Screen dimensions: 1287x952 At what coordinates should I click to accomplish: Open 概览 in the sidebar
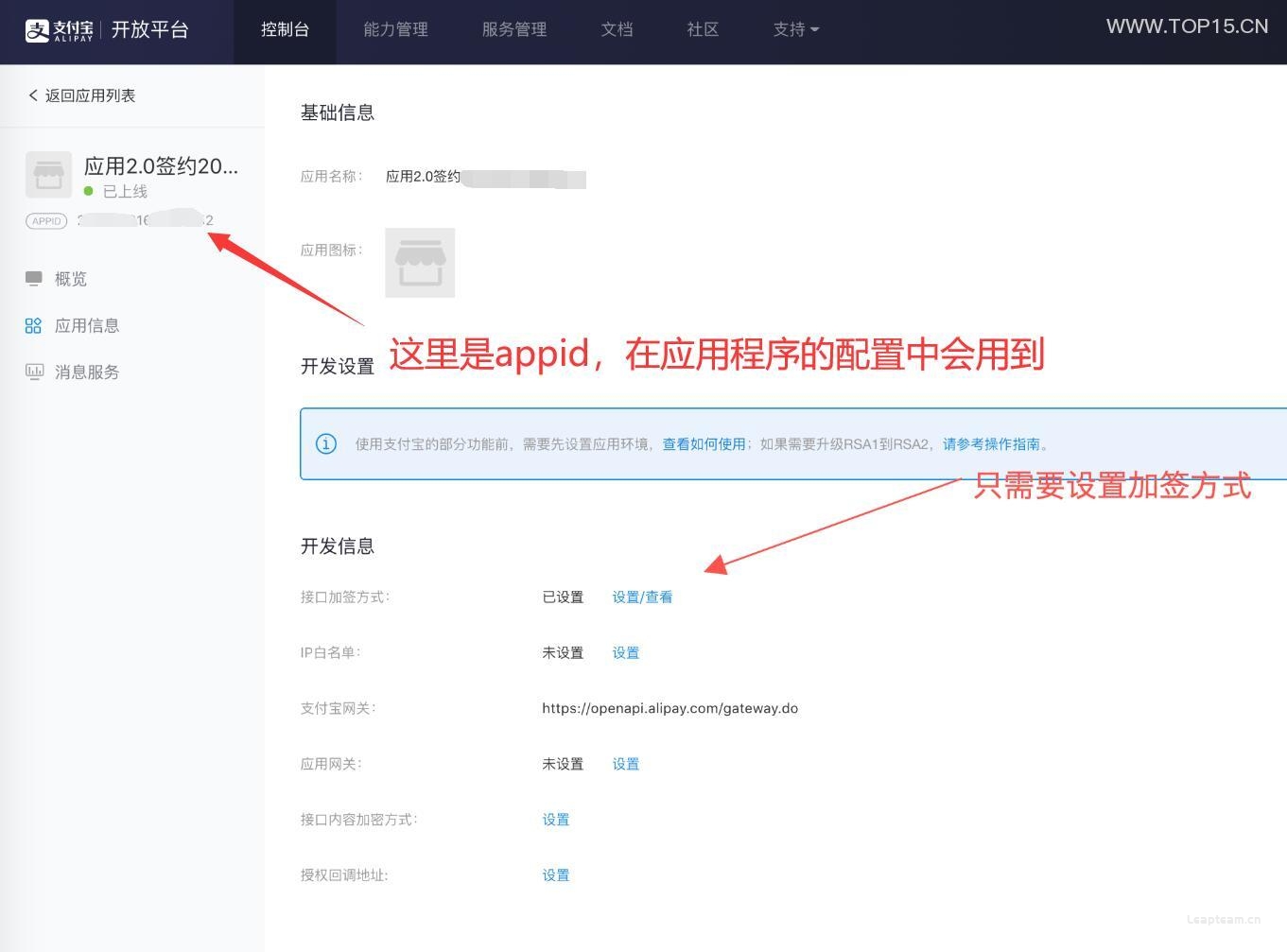coord(70,279)
